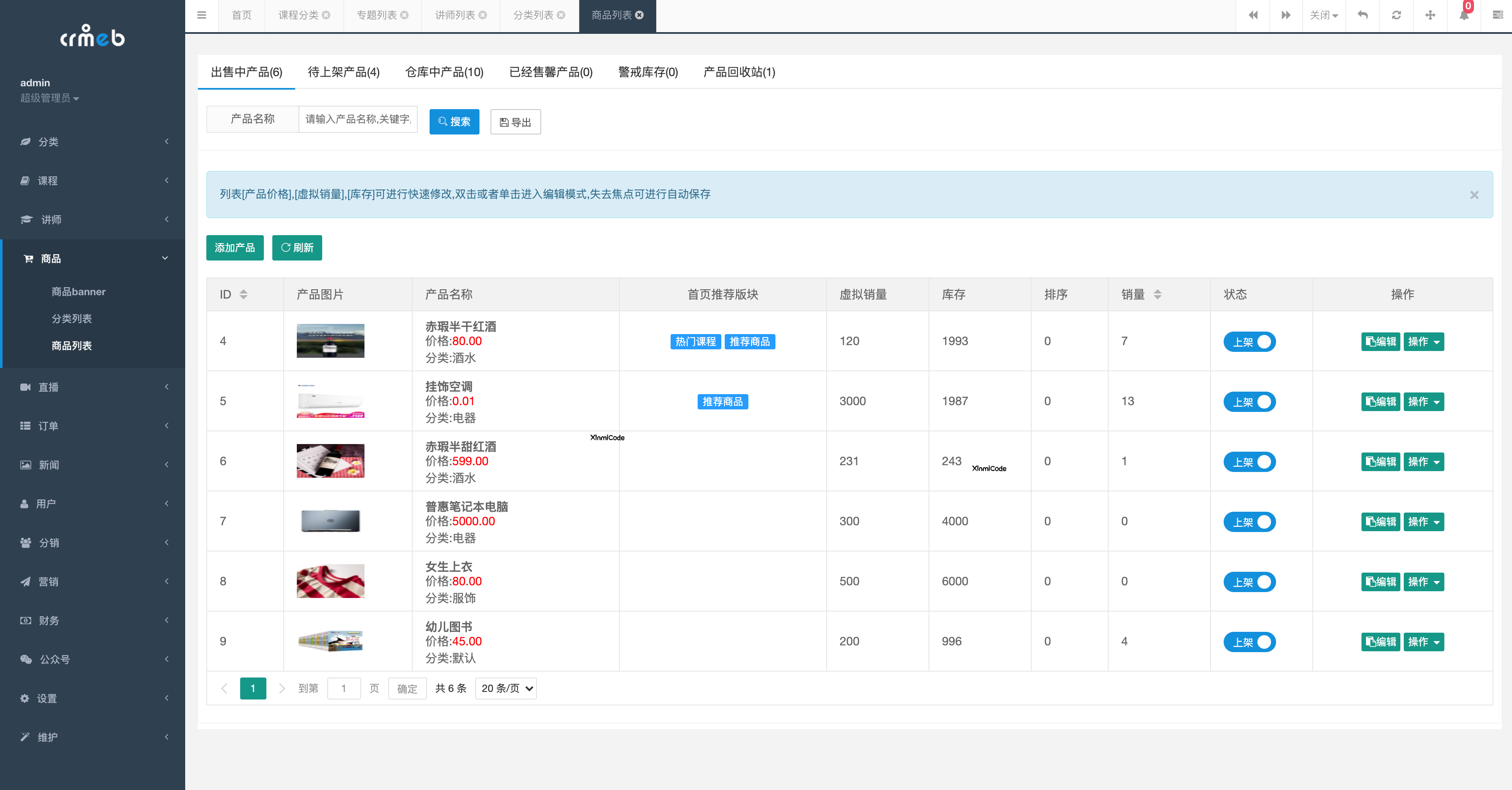Screen dimensions: 1512x790
Task: Select the 直播 camera icon in sidebar
Action: (x=25, y=386)
